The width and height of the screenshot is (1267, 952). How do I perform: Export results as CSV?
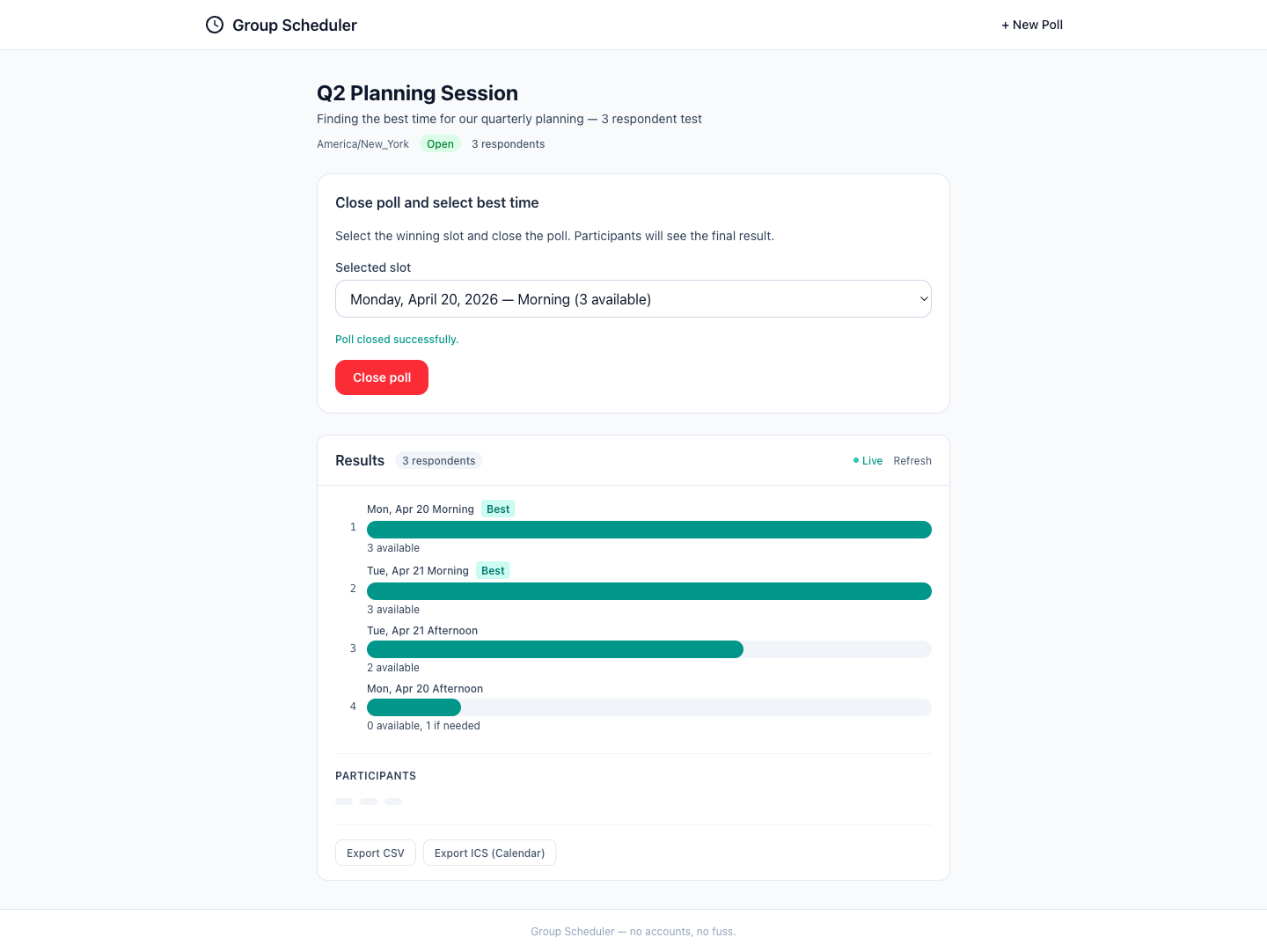[376, 853]
